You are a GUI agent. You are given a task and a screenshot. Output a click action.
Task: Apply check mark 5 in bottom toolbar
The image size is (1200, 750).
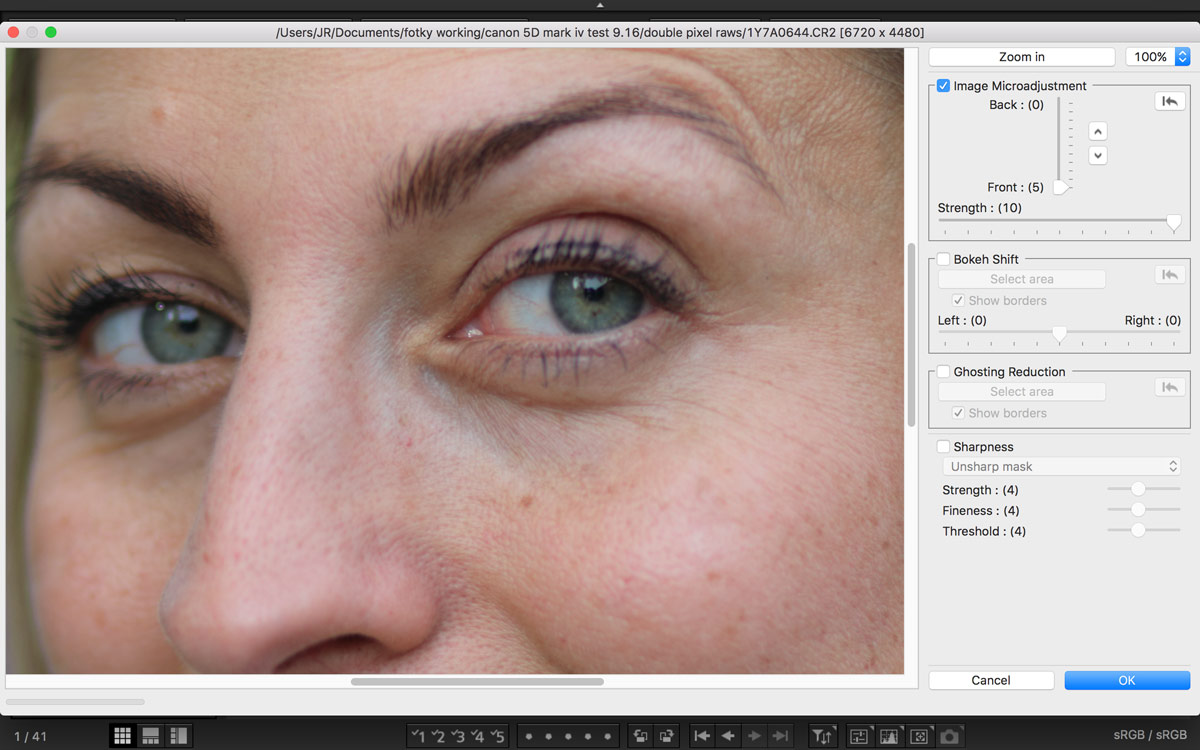[497, 736]
